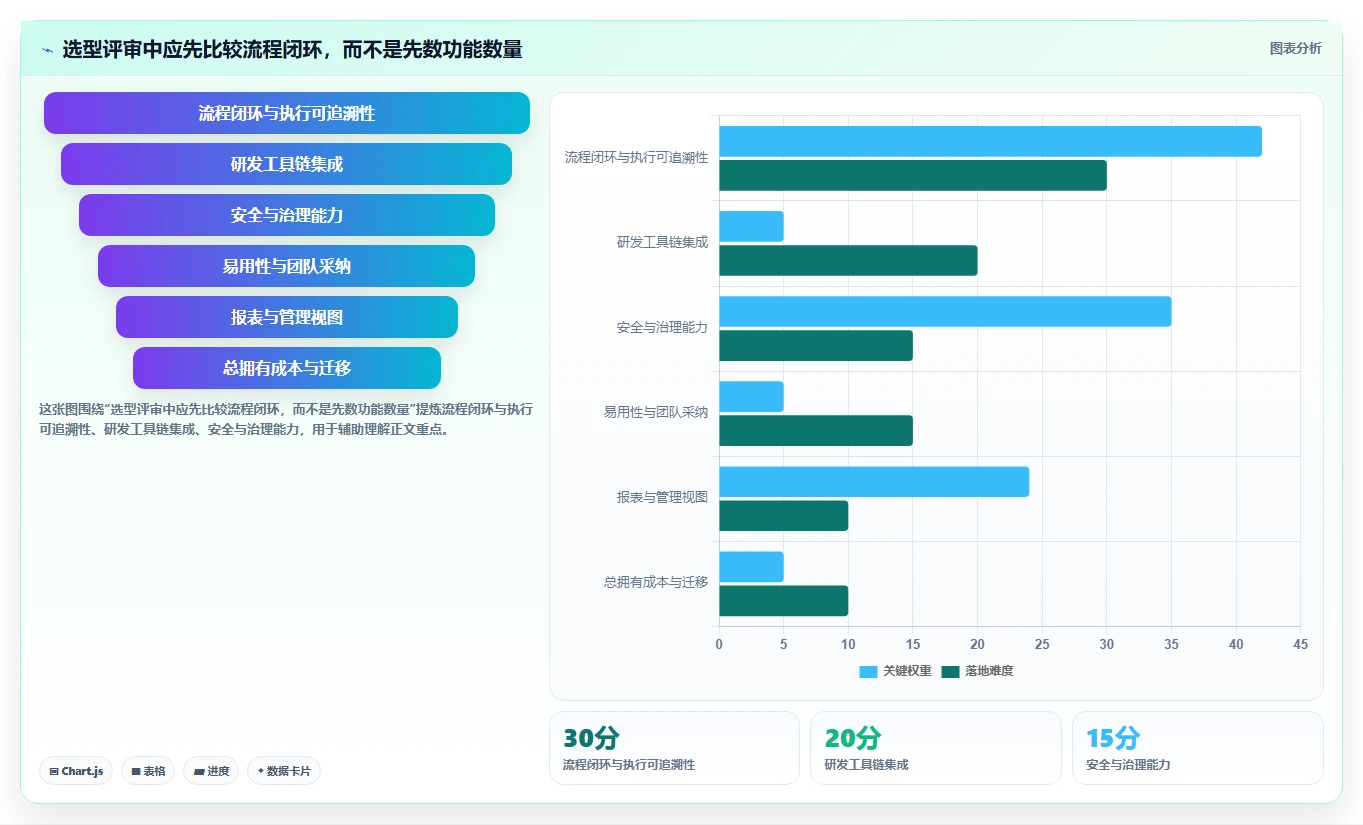This screenshot has width=1363, height=825.
Task: Click x-axis tick value 20
Action: coord(977,645)
